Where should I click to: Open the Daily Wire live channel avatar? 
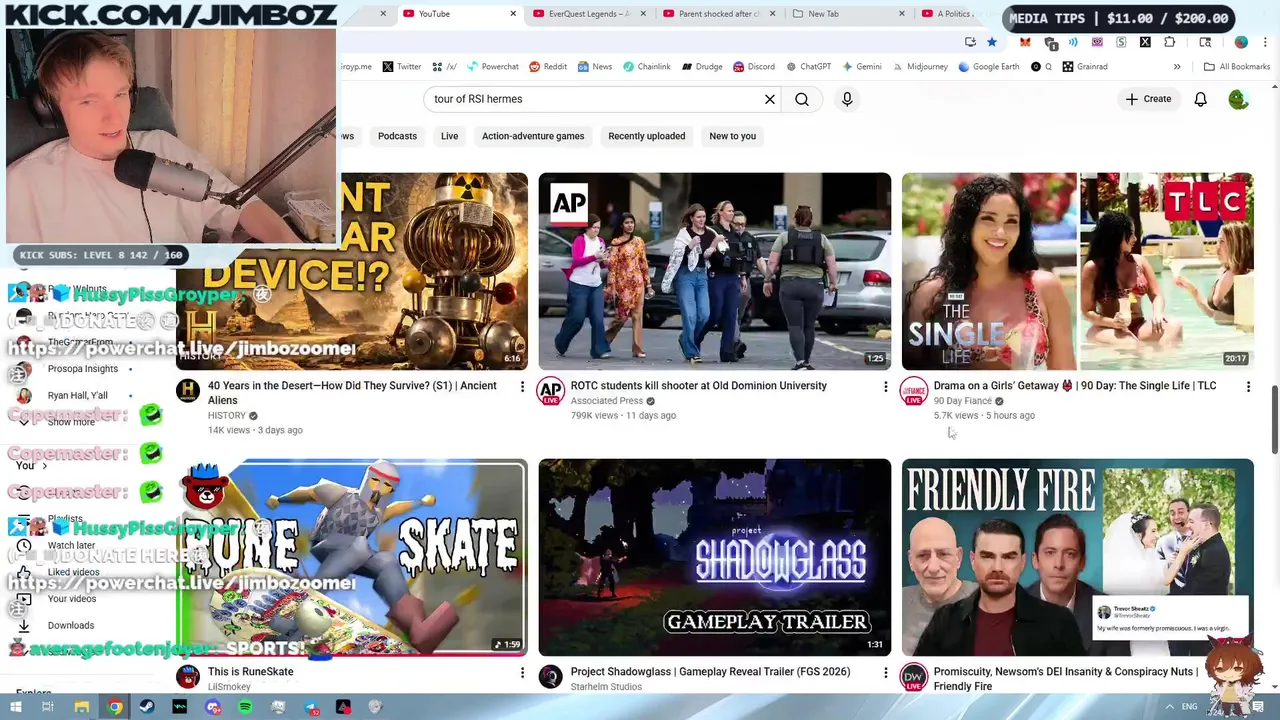(x=914, y=677)
